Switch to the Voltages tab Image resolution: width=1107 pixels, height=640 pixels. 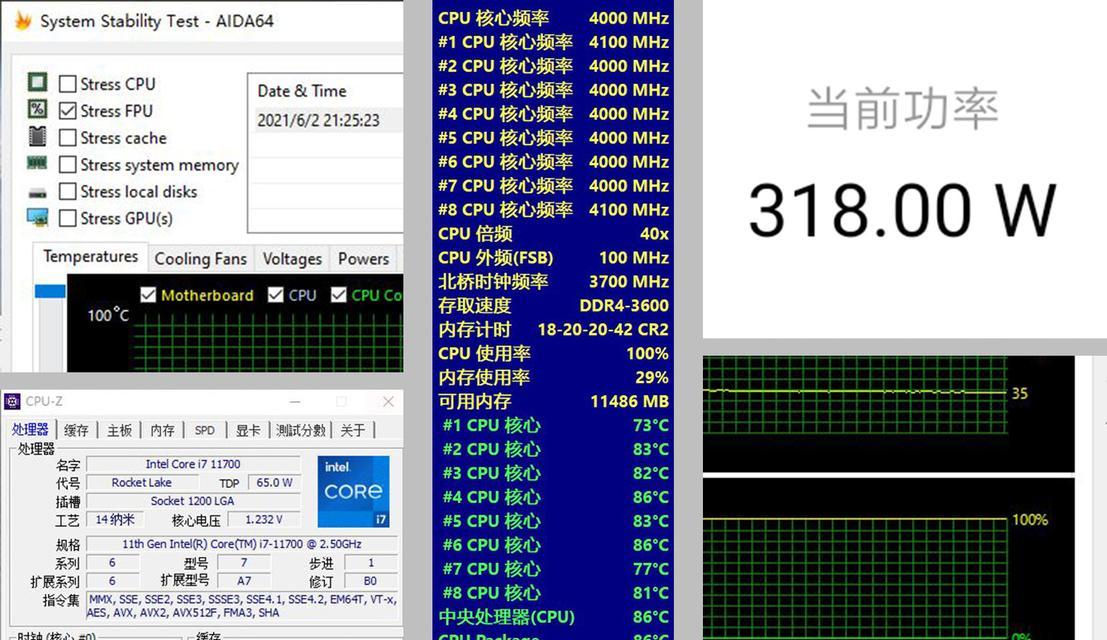pos(292,259)
